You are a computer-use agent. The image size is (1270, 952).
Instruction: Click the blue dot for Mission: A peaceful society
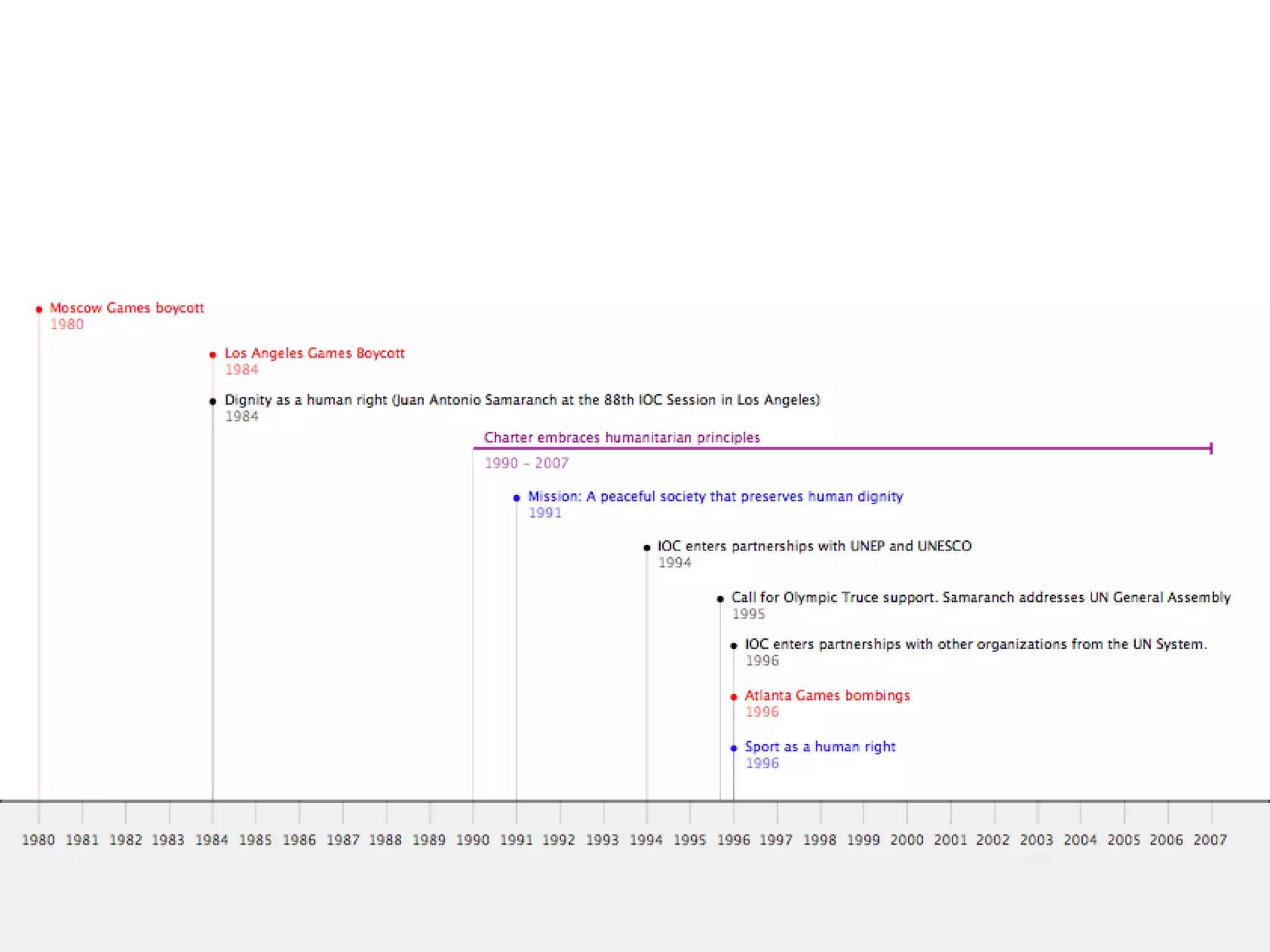(x=517, y=498)
